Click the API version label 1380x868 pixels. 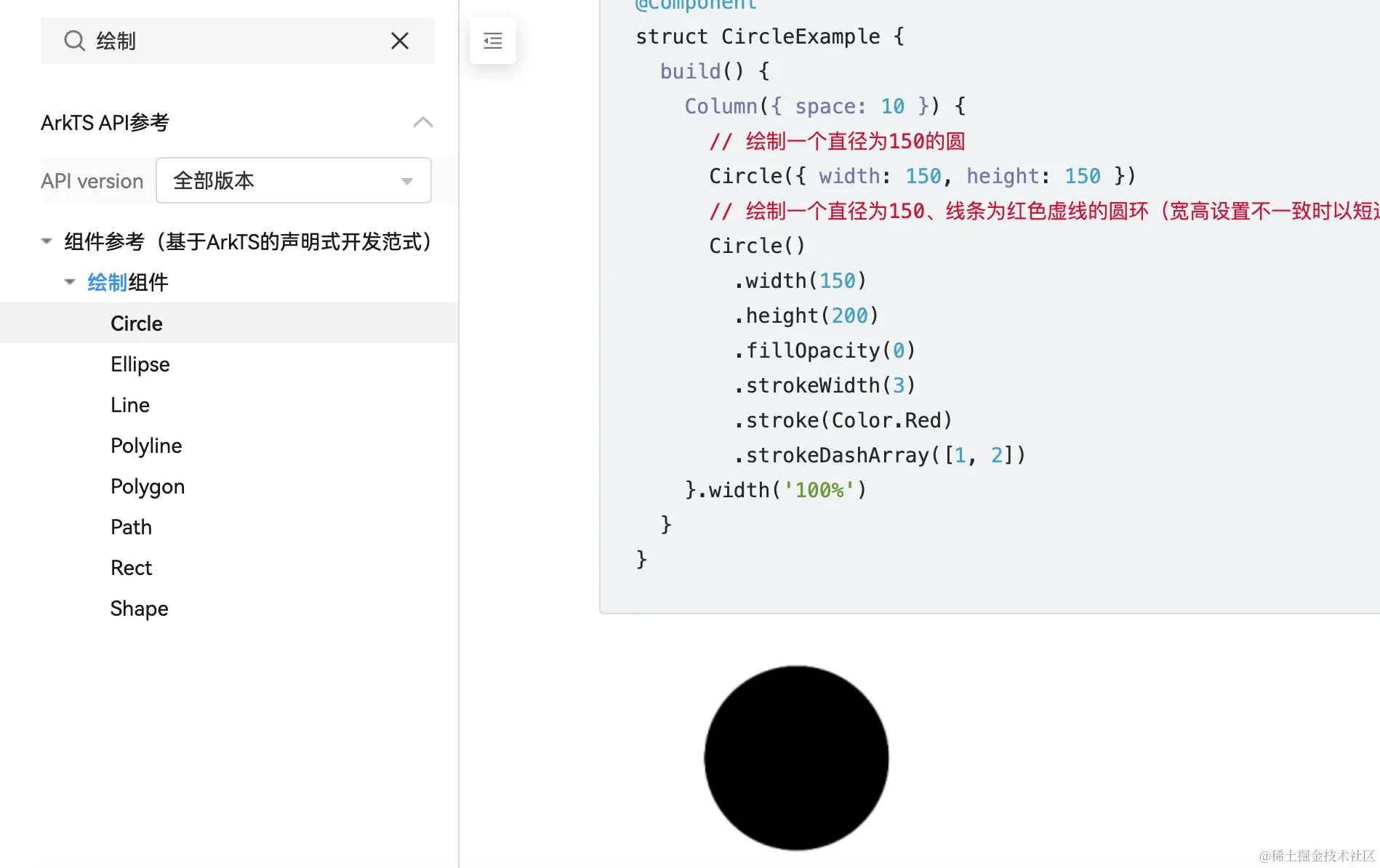[92, 180]
